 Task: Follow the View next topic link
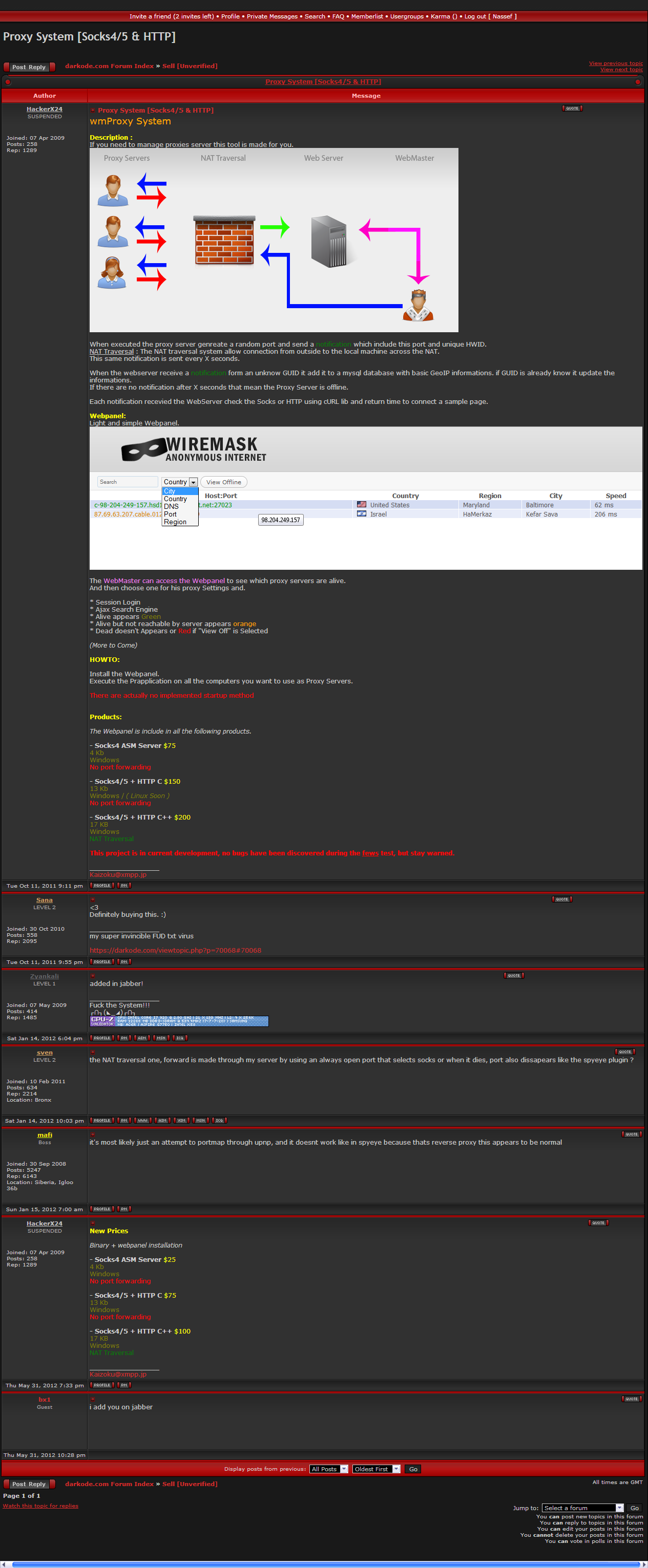[620, 70]
